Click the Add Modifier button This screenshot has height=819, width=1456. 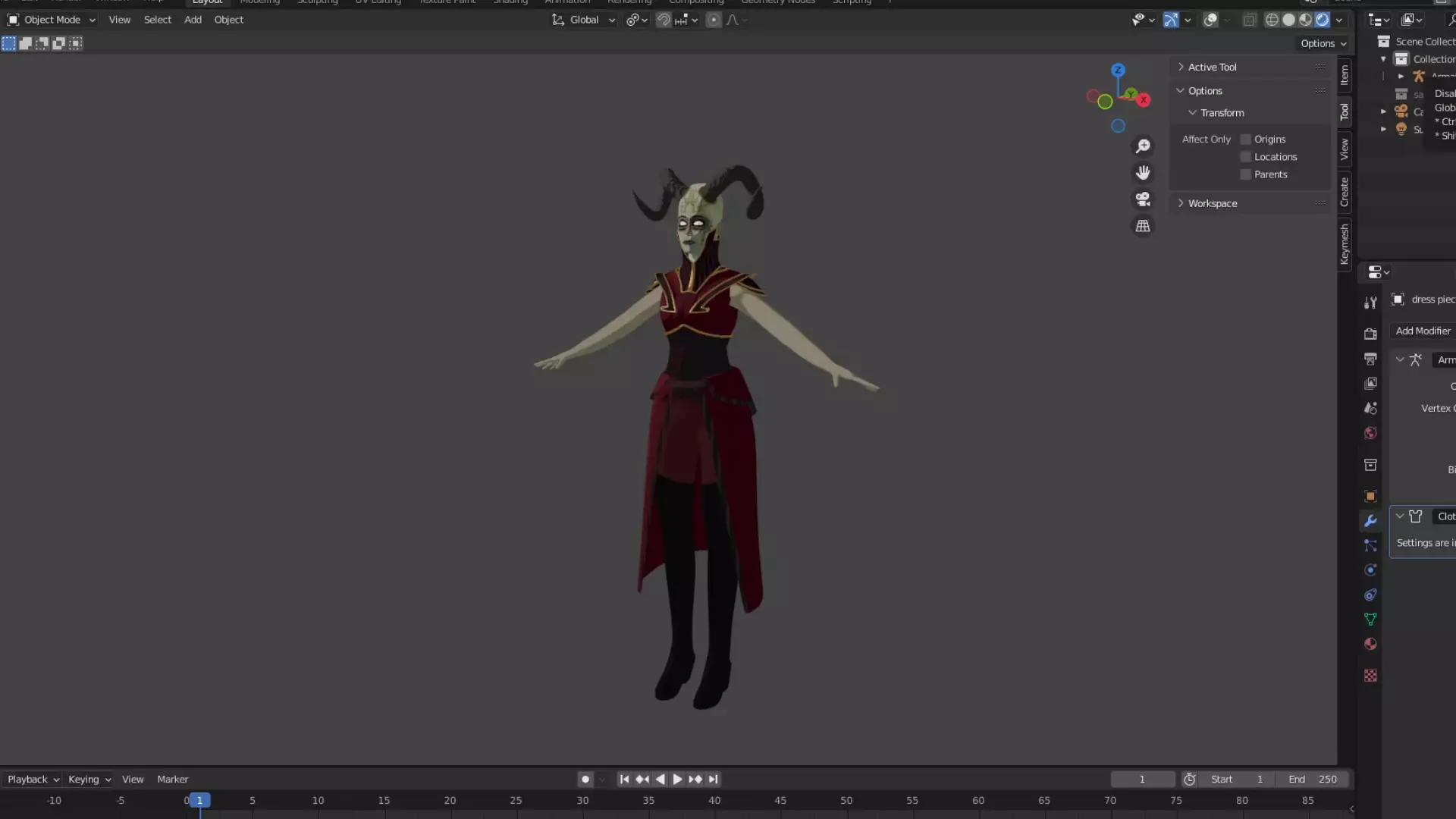point(1423,331)
